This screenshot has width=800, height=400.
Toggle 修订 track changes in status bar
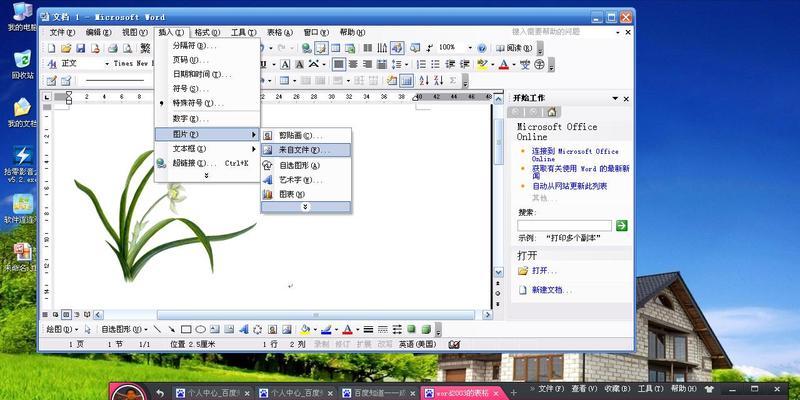[x=343, y=345]
